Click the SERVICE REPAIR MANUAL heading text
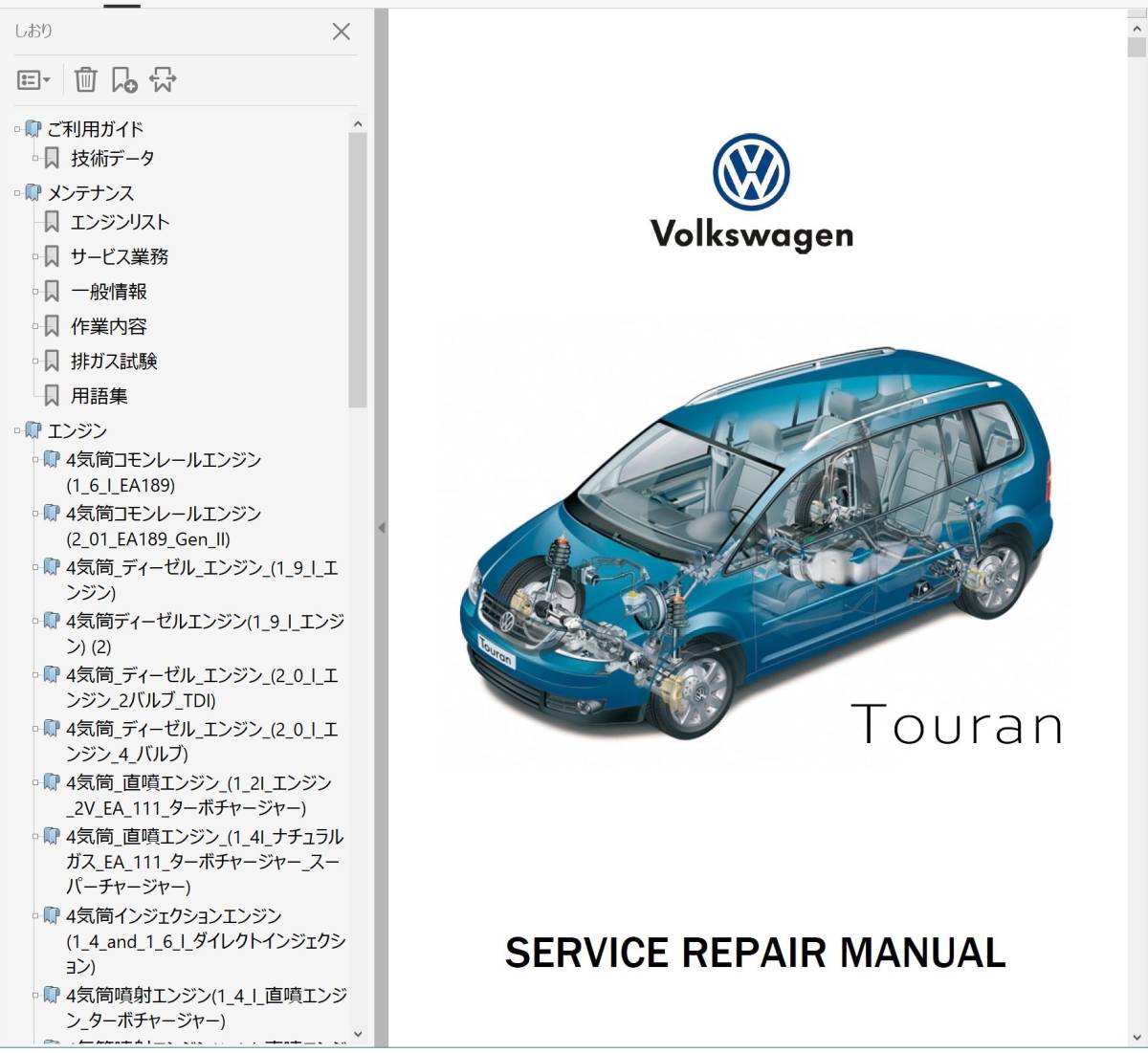This screenshot has height=1053, width=1148. coord(755,953)
